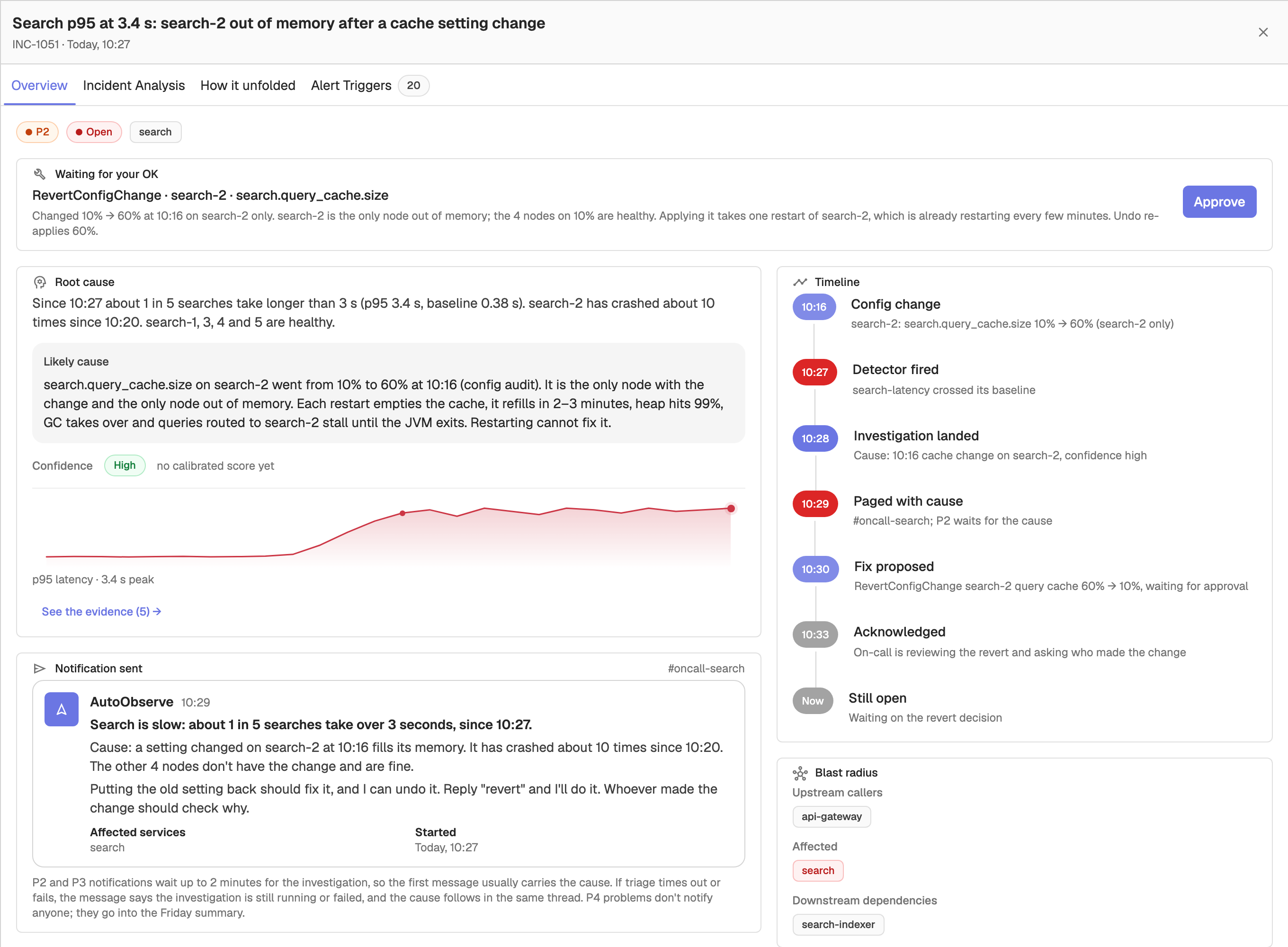The height and width of the screenshot is (947, 1288).
Task: Click the 'Started' label in notification
Action: 436,832
